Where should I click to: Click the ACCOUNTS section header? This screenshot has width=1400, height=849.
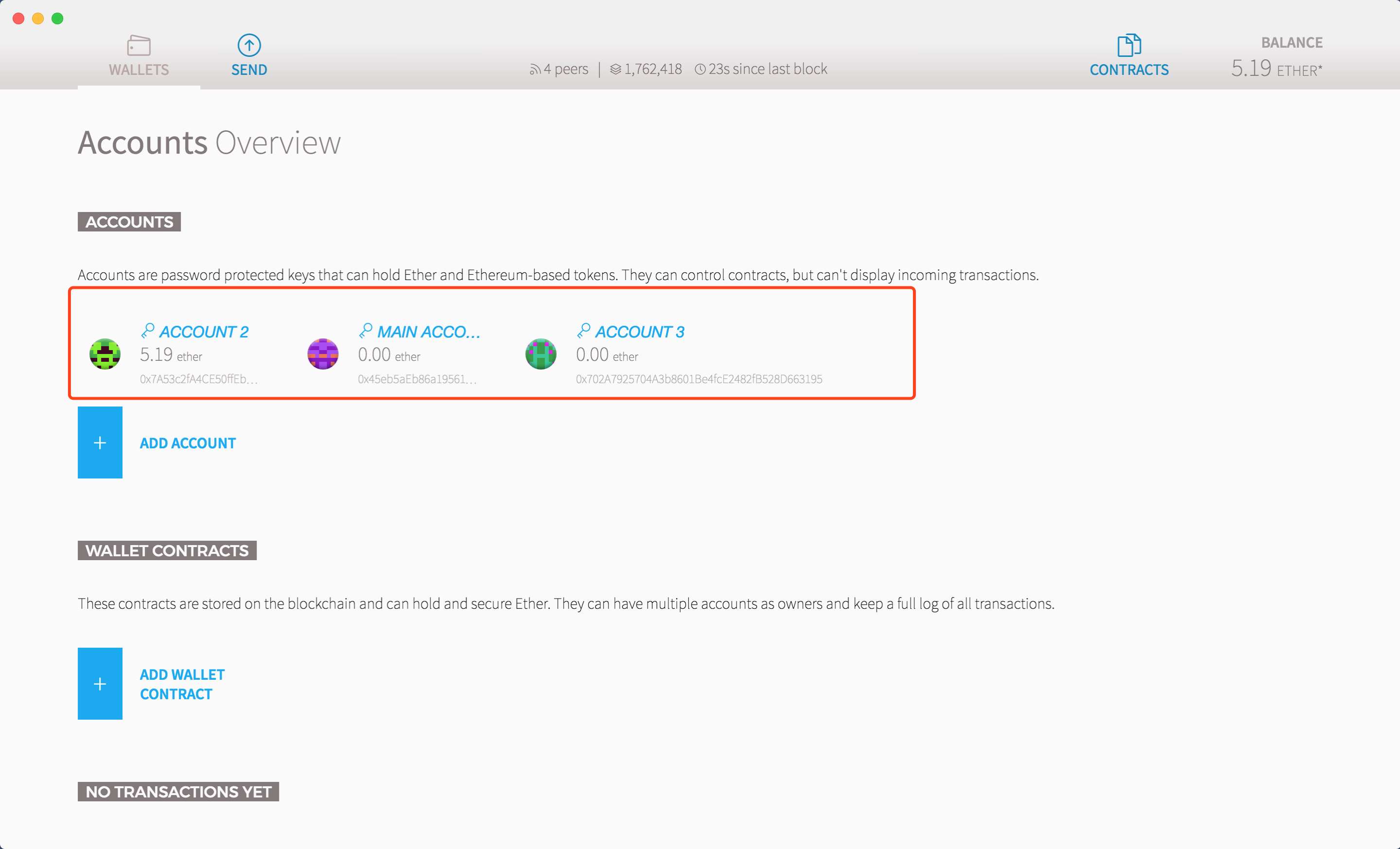tap(129, 222)
